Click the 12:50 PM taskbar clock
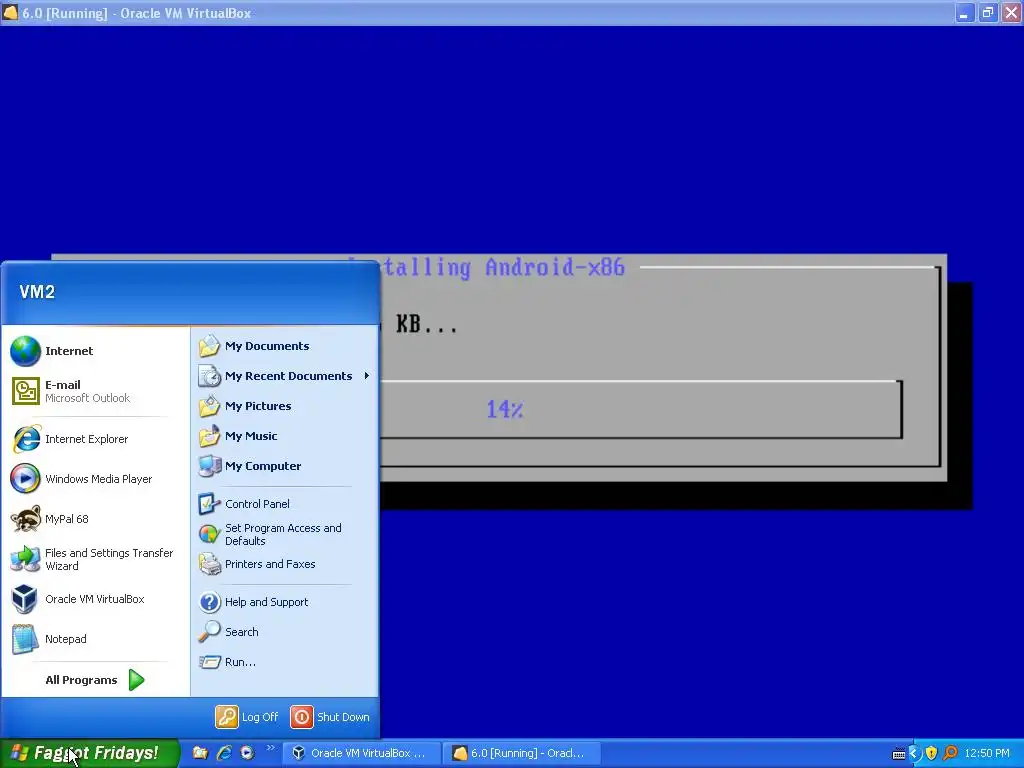The width and height of the screenshot is (1024, 768). pyautogui.click(x=987, y=754)
